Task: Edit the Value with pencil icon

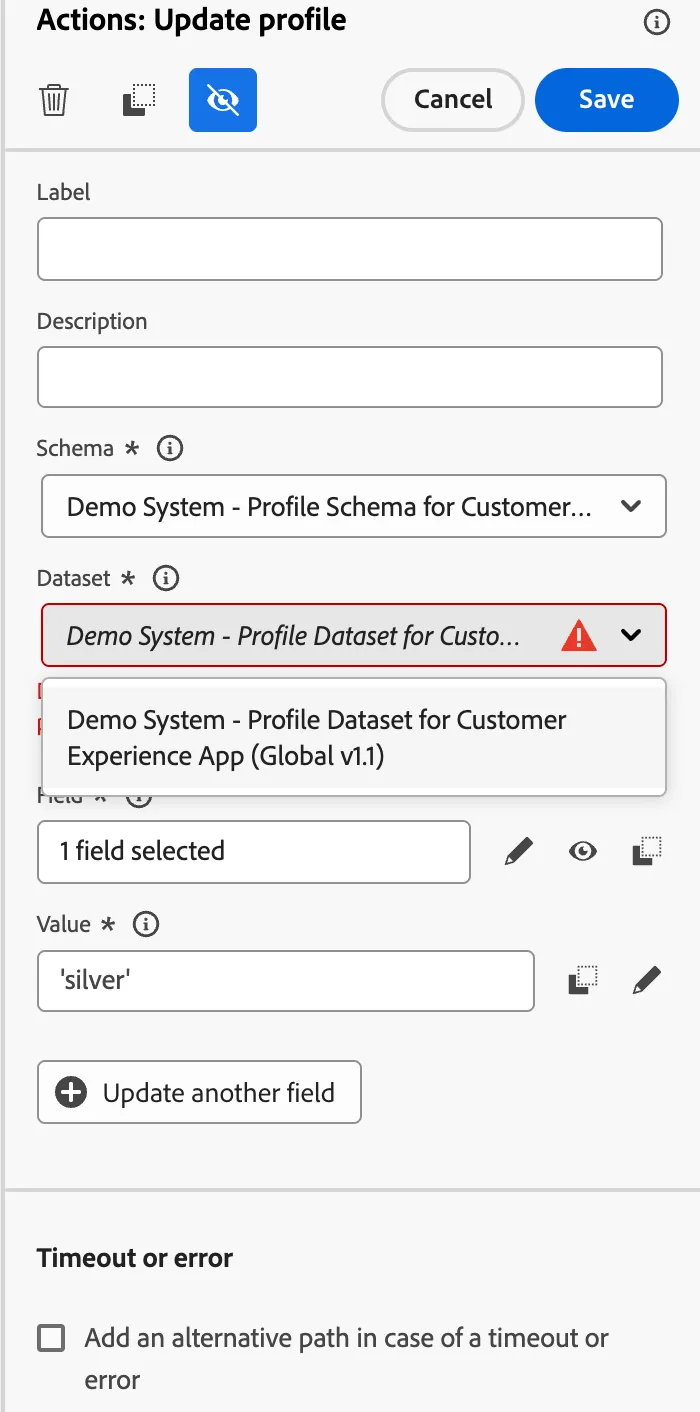Action: 647,981
